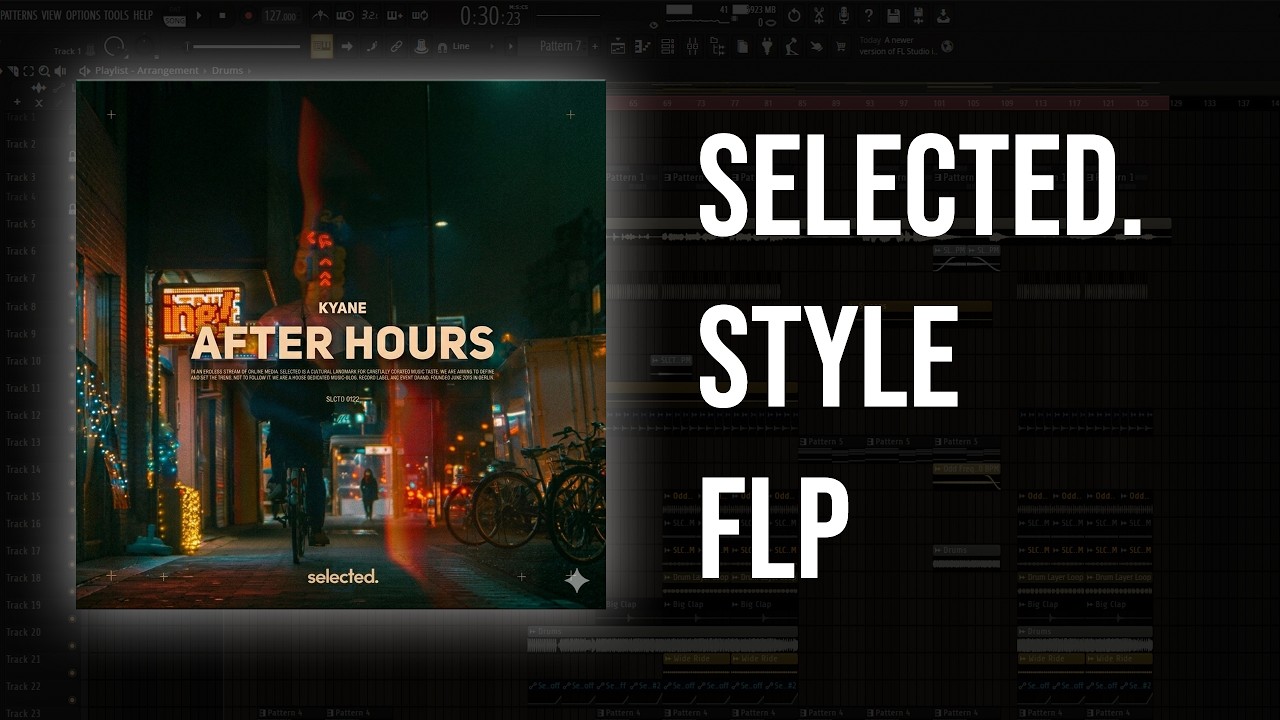Image resolution: width=1280 pixels, height=720 pixels.
Task: Click the multilink to controllers link icon
Action: click(396, 47)
